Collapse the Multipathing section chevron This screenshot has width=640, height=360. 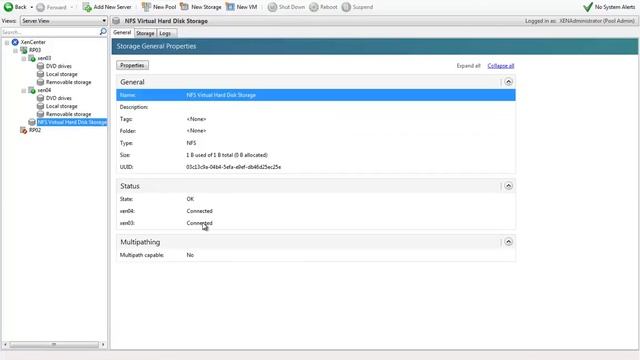pos(508,242)
